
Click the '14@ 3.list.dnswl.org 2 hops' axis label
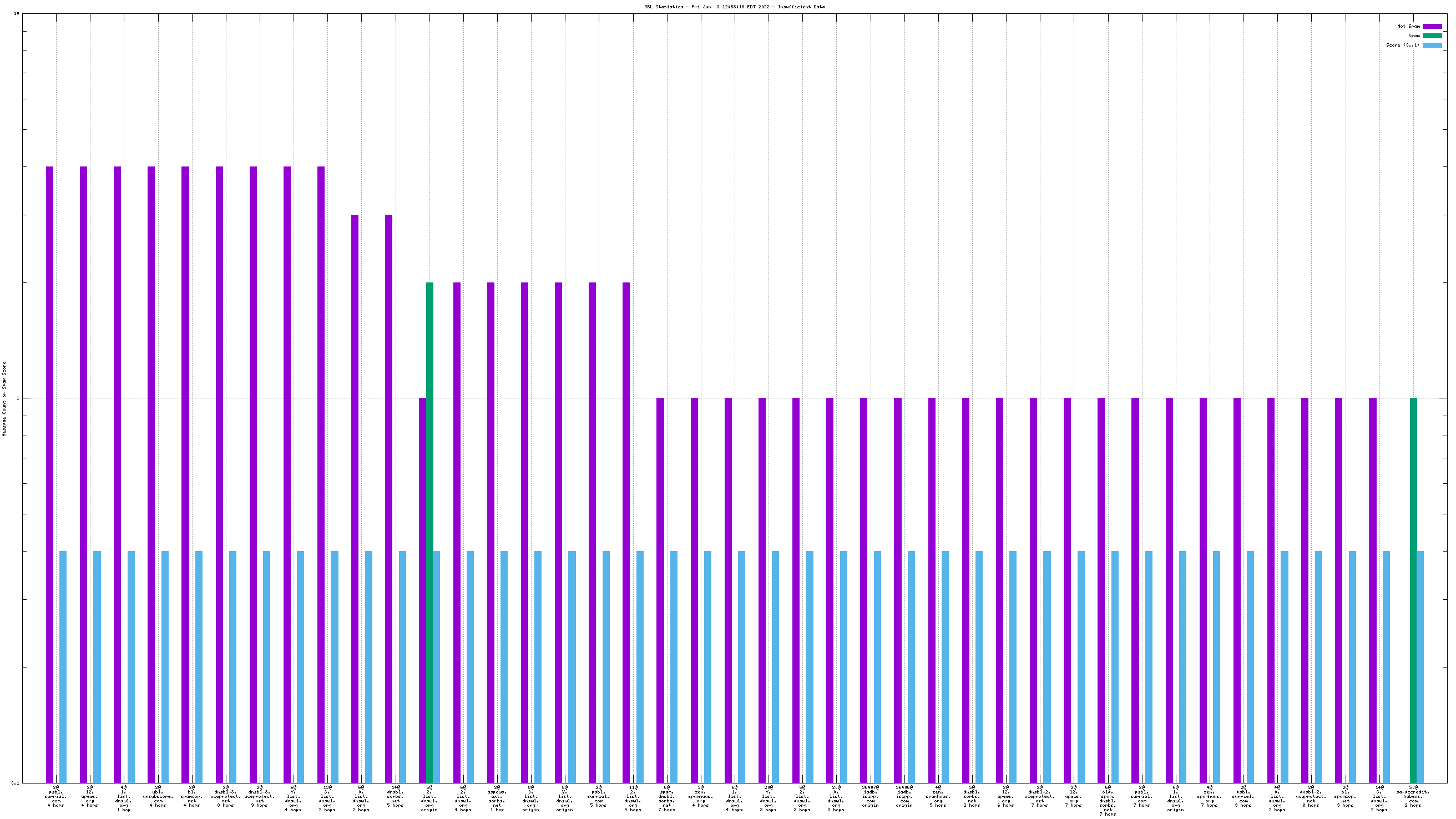(1378, 798)
